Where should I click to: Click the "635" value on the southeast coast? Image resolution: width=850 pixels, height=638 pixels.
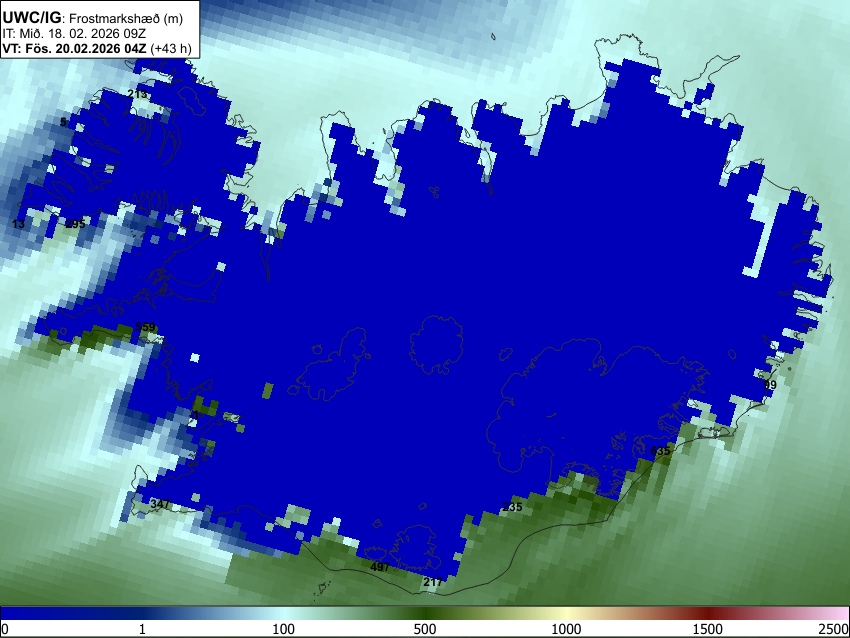coord(660,450)
